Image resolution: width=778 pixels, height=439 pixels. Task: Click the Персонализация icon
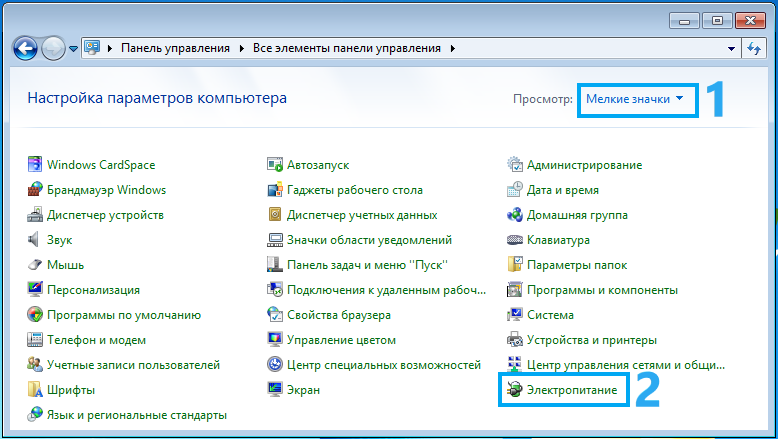(x=35, y=290)
